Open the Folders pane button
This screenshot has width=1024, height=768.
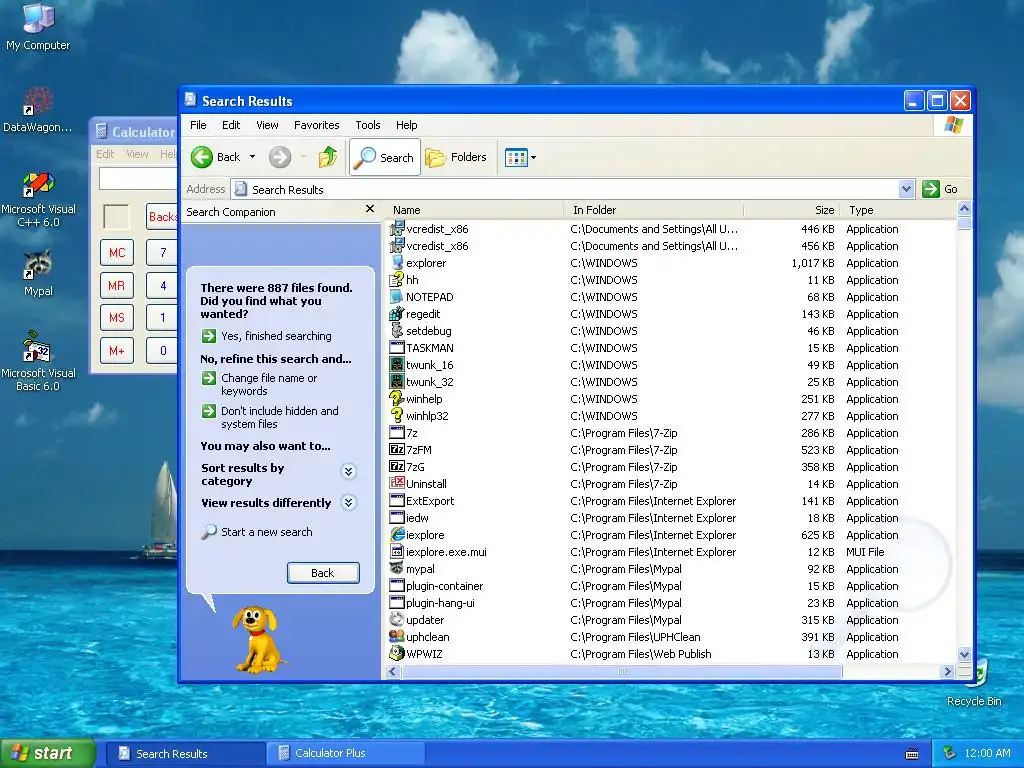pos(456,157)
